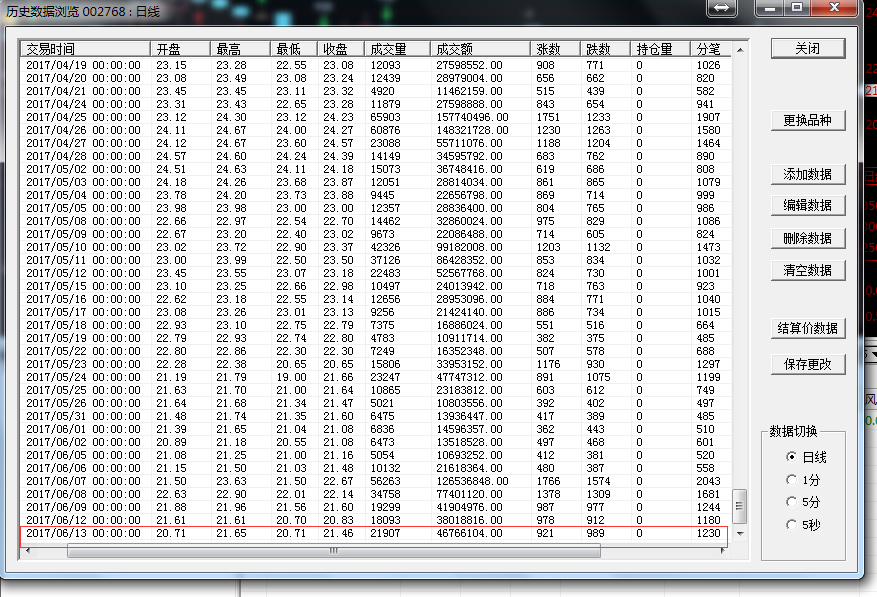Click 涨数 value 1766 on the 2017/06/07 row
Viewport: 877px width, 597px height.
pyautogui.click(x=548, y=481)
